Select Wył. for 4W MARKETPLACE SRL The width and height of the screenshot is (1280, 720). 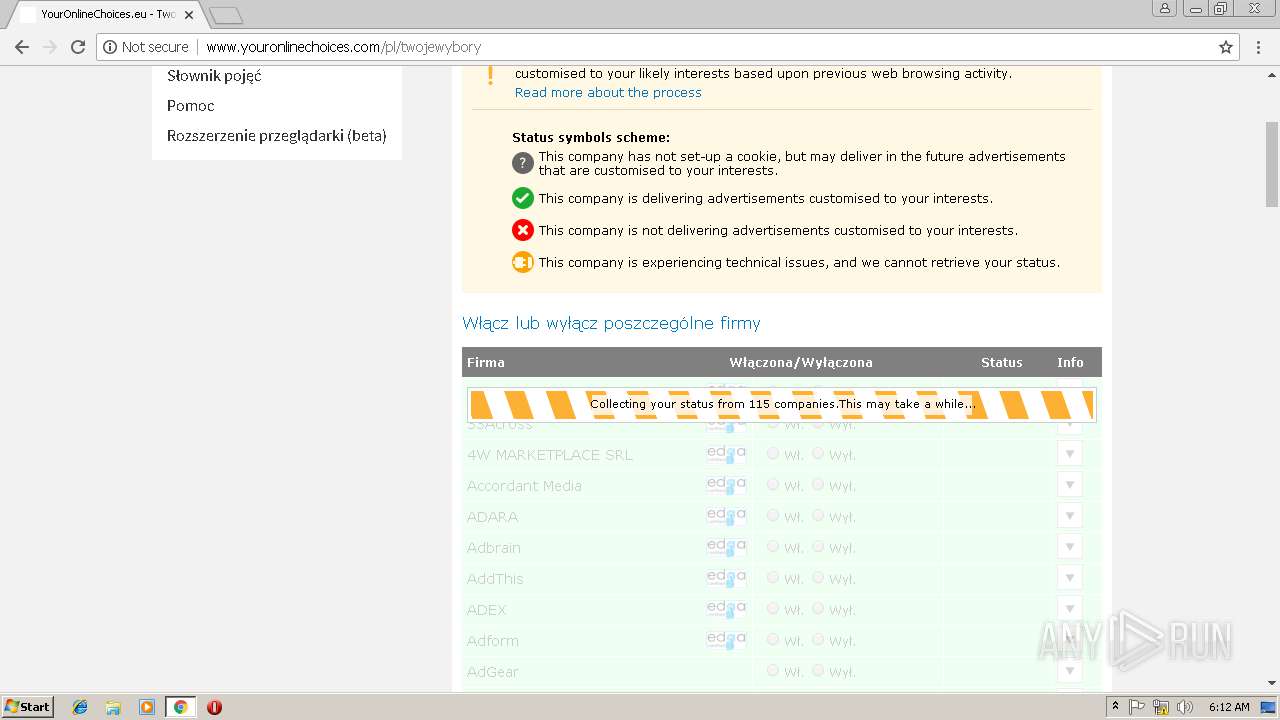pos(818,453)
